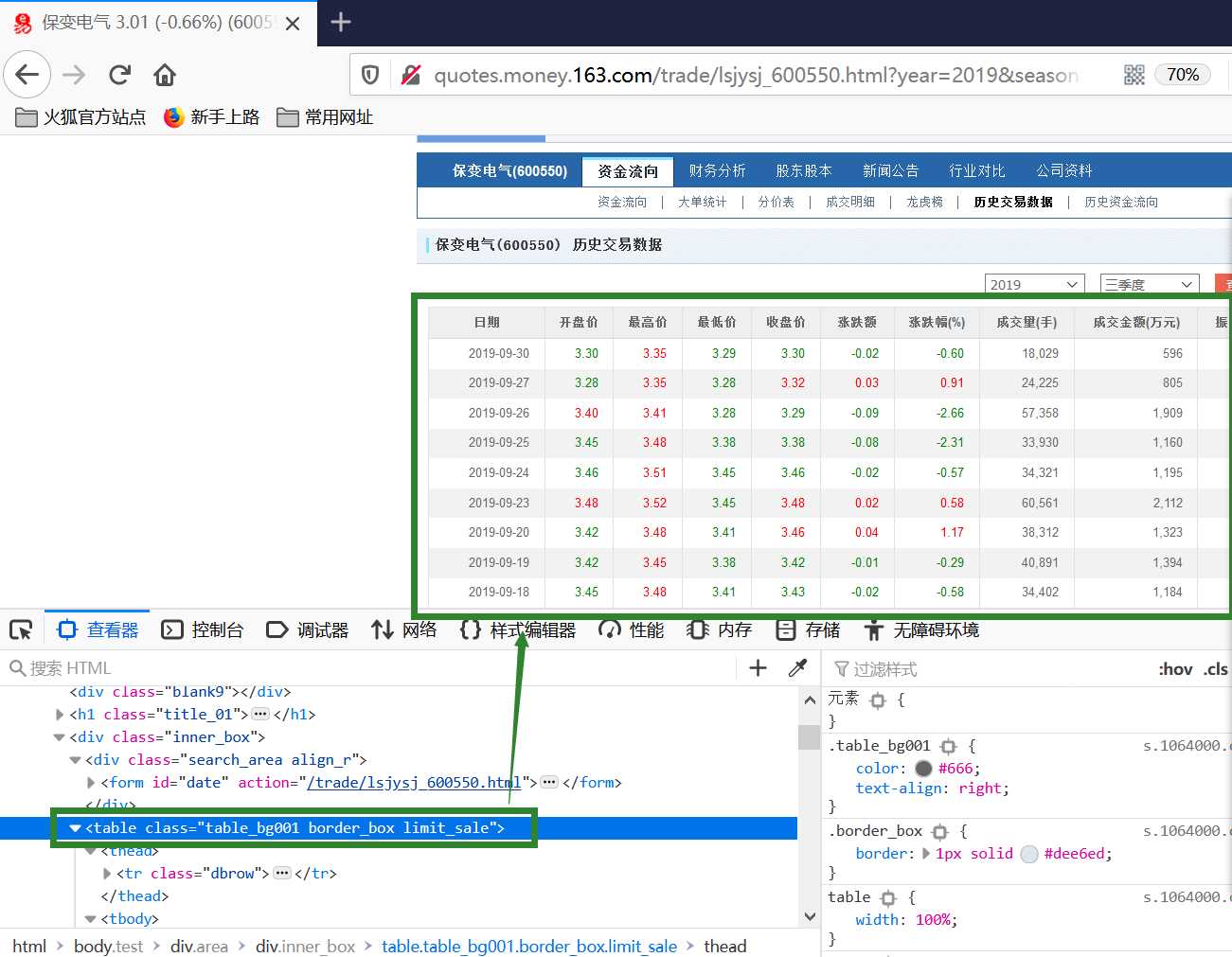Image resolution: width=1232 pixels, height=957 pixels.
Task: Collapse the tbody node
Action: (91, 919)
